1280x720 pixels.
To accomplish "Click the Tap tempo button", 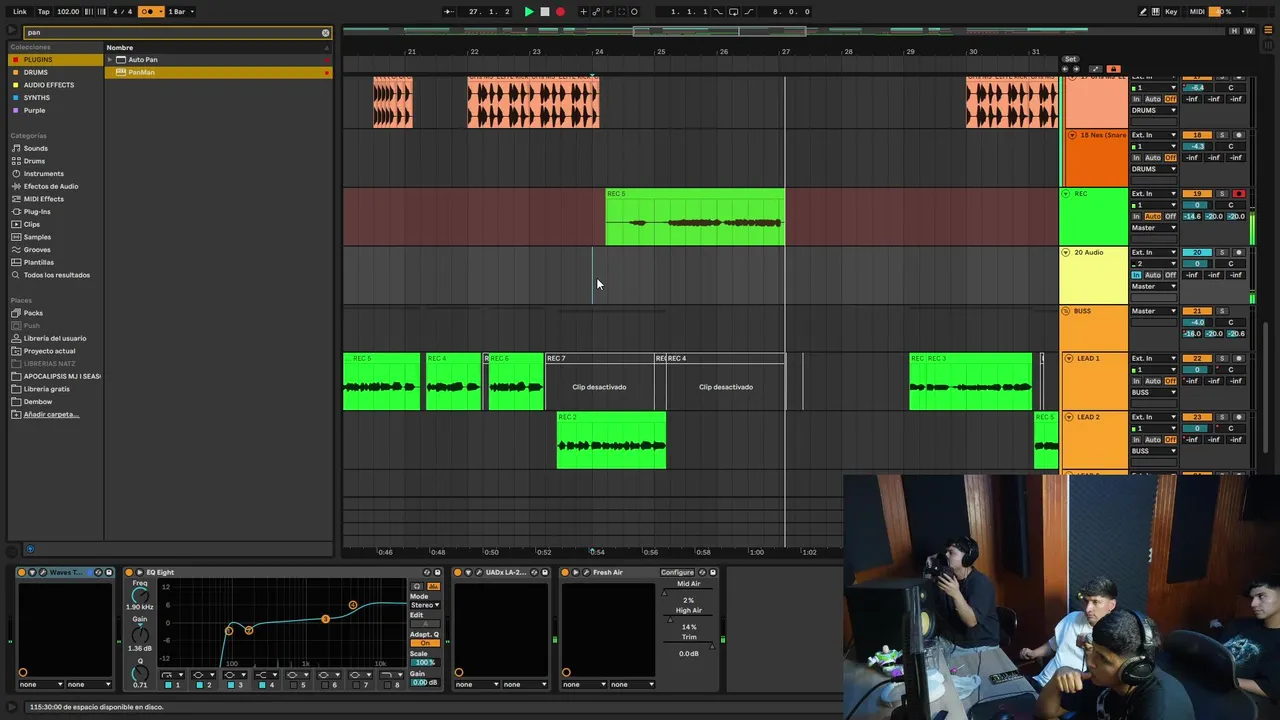I will pos(43,12).
